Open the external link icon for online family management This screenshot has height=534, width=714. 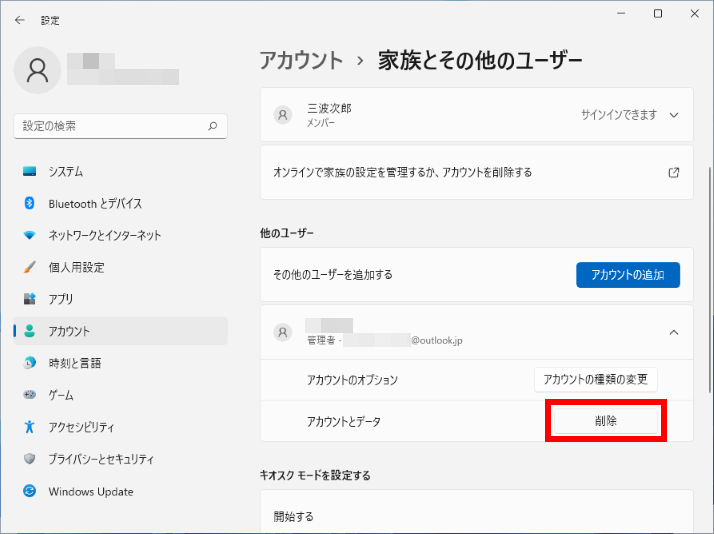click(x=674, y=173)
